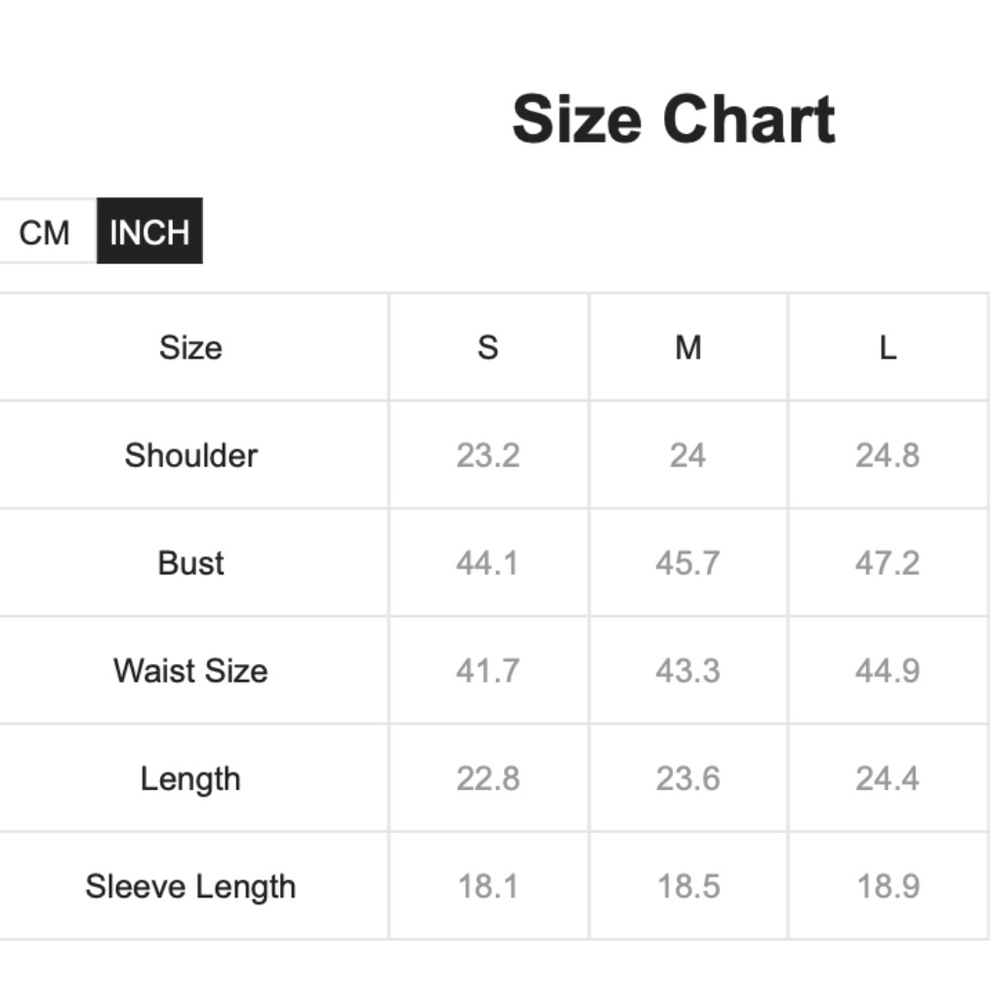1000x1000 pixels.
Task: Click the Size row header cell
Action: click(x=190, y=348)
